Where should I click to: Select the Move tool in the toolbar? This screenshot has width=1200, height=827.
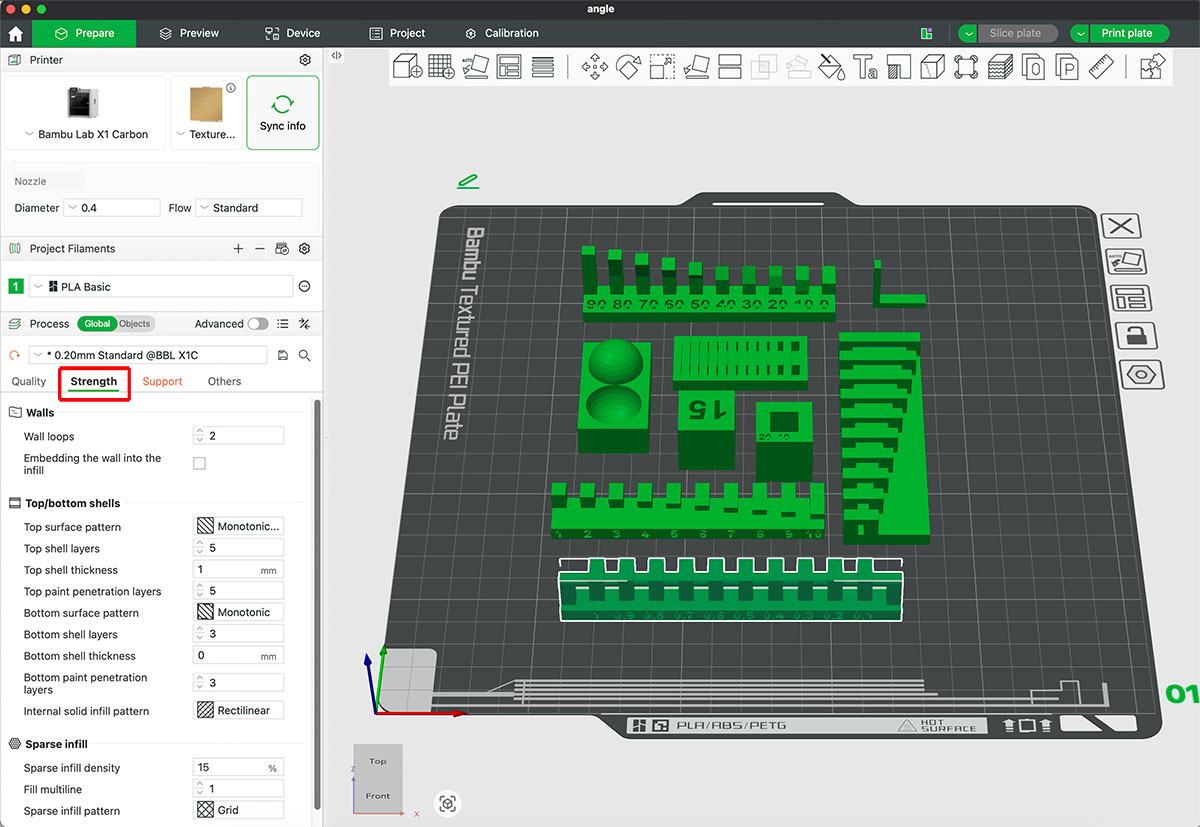595,67
